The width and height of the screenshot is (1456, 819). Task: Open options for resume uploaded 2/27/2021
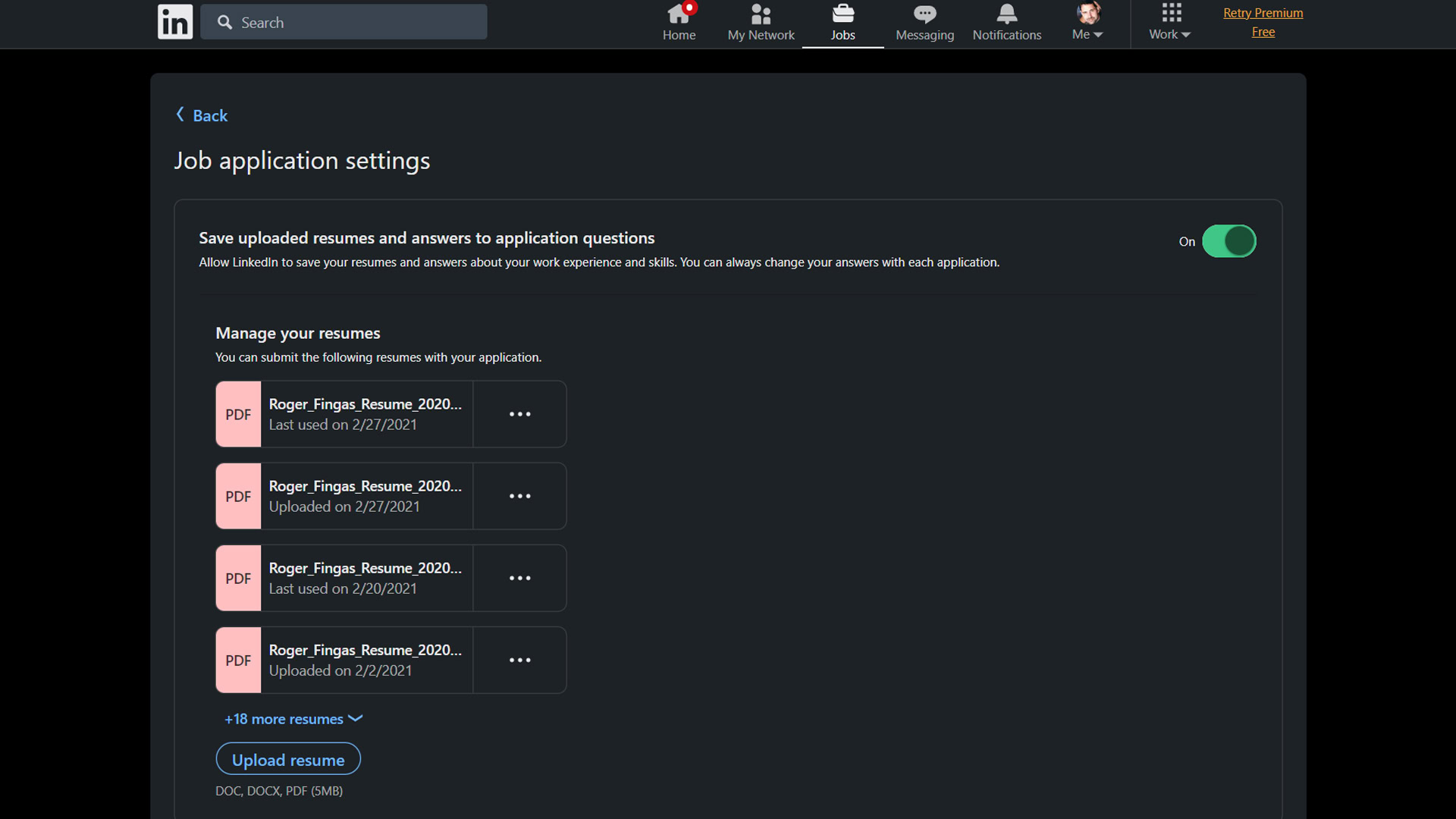coord(519,497)
